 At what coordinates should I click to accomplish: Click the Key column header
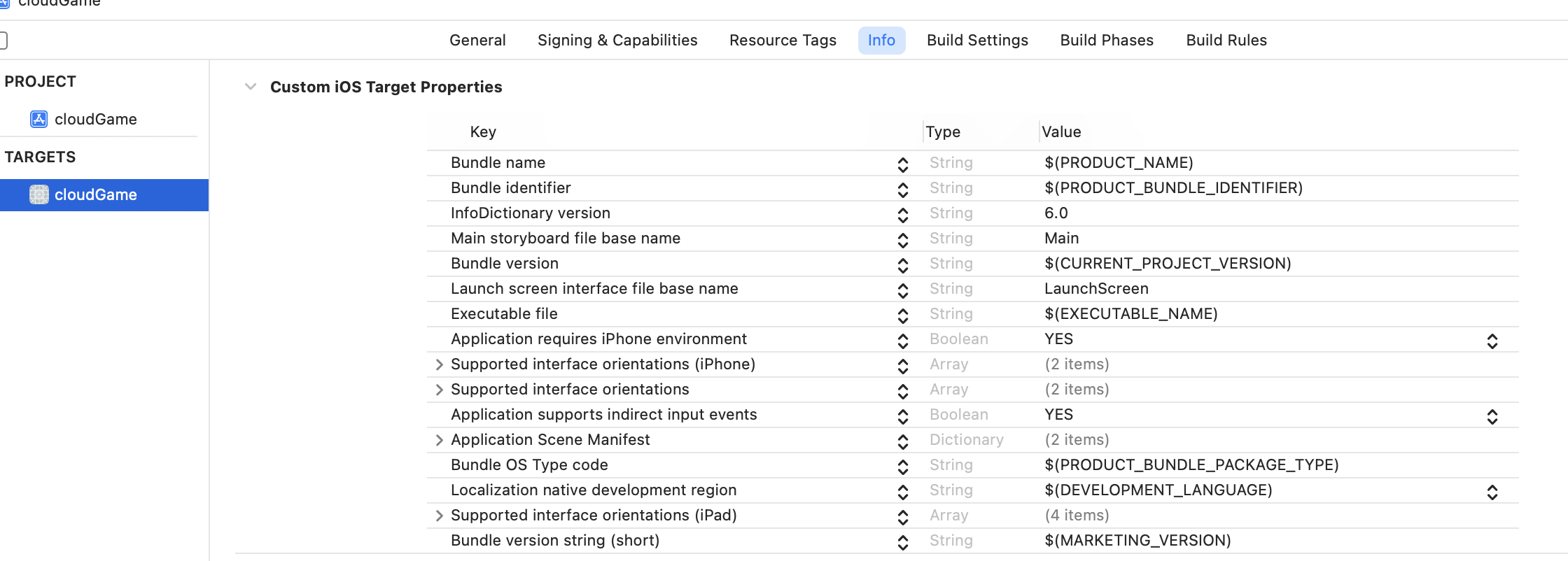483,132
